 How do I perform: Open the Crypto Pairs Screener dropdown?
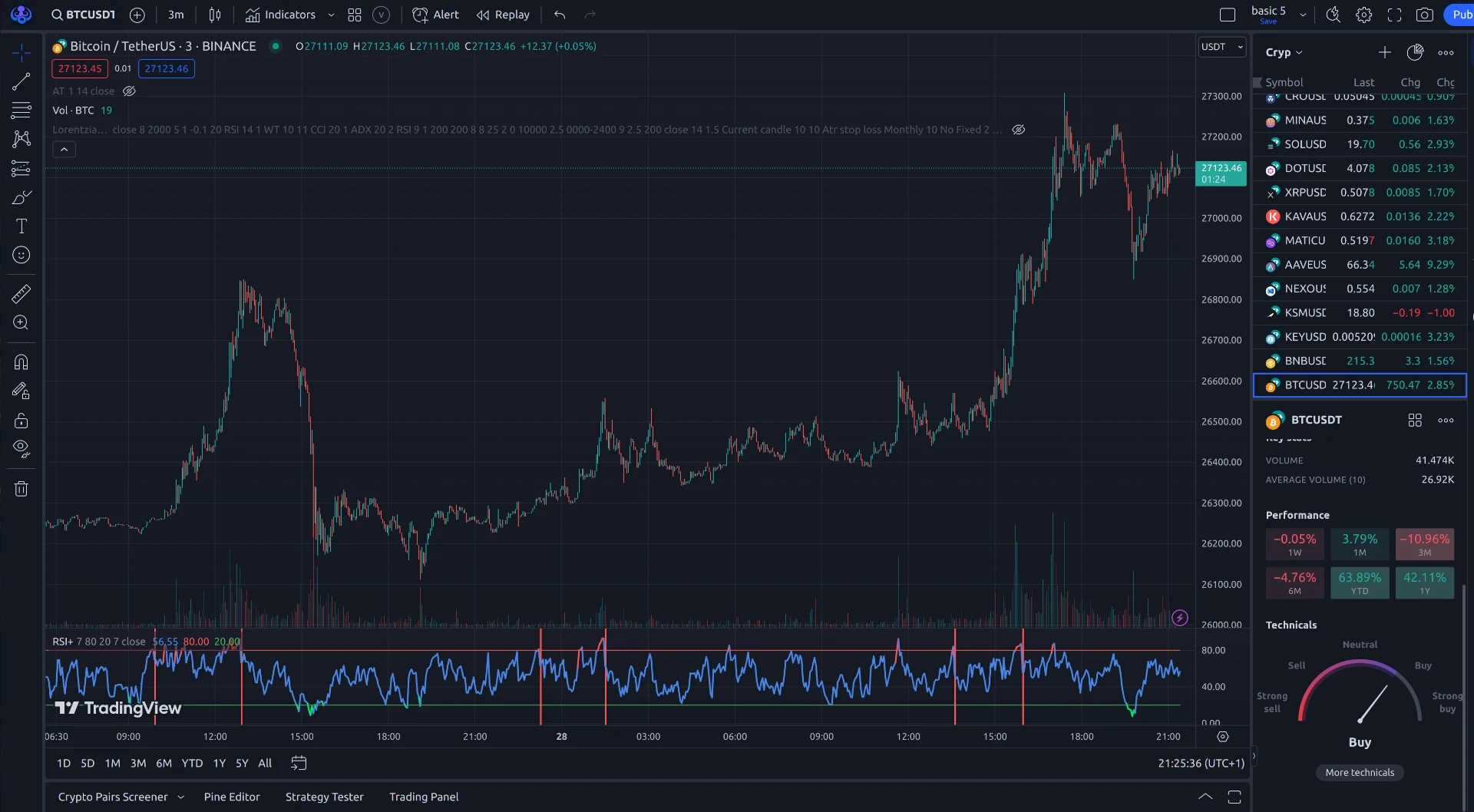121,797
